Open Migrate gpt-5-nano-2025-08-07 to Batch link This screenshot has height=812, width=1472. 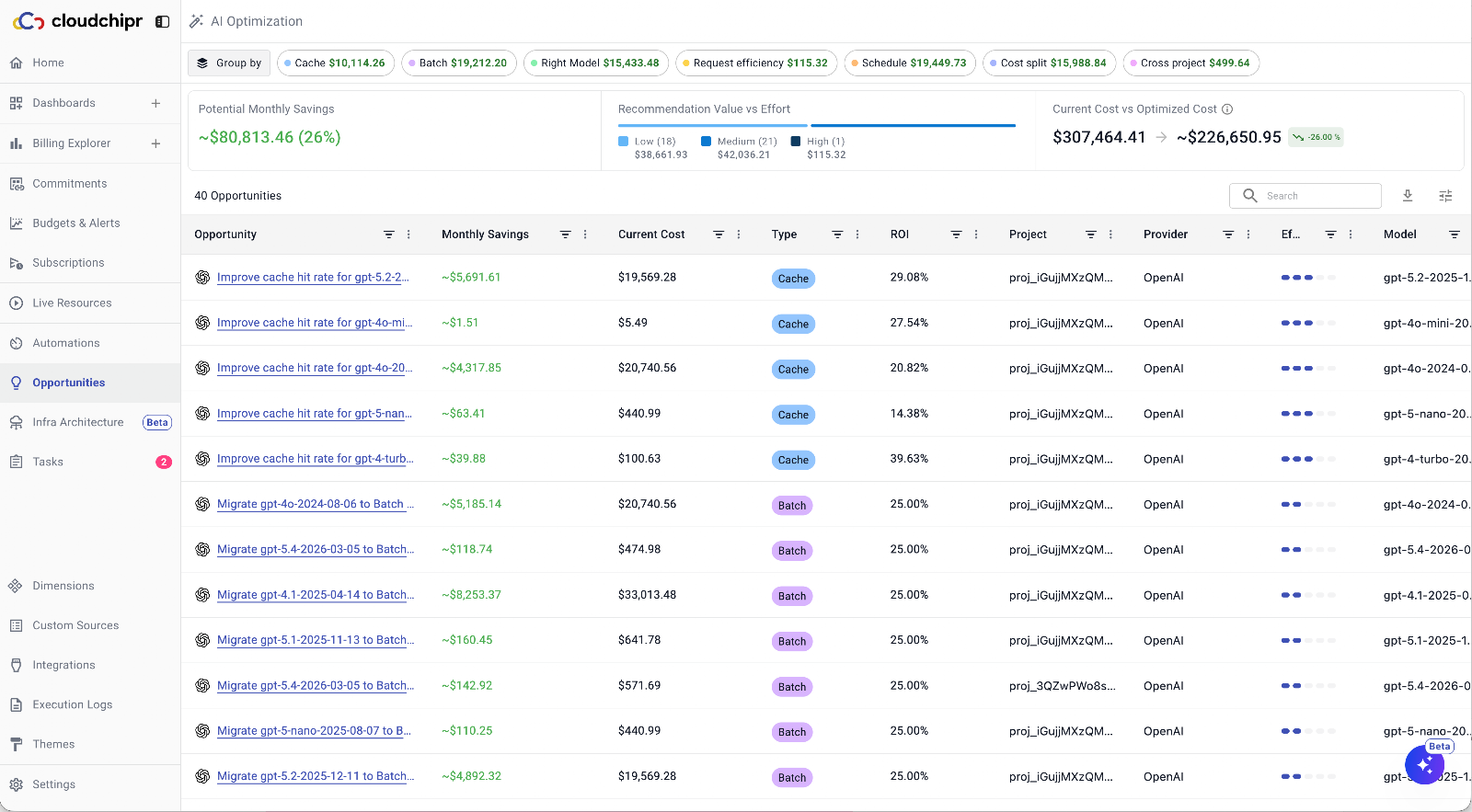[x=314, y=731]
